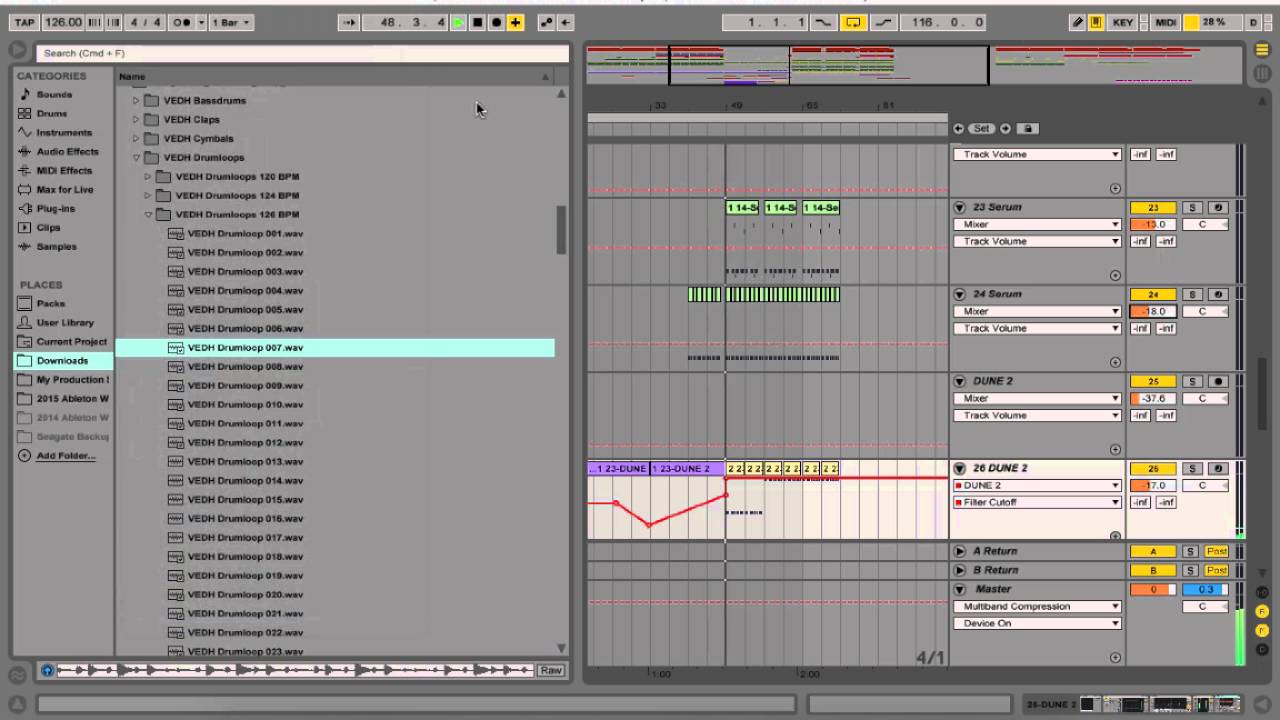Open Multiband Compression device chooser

1038,607
